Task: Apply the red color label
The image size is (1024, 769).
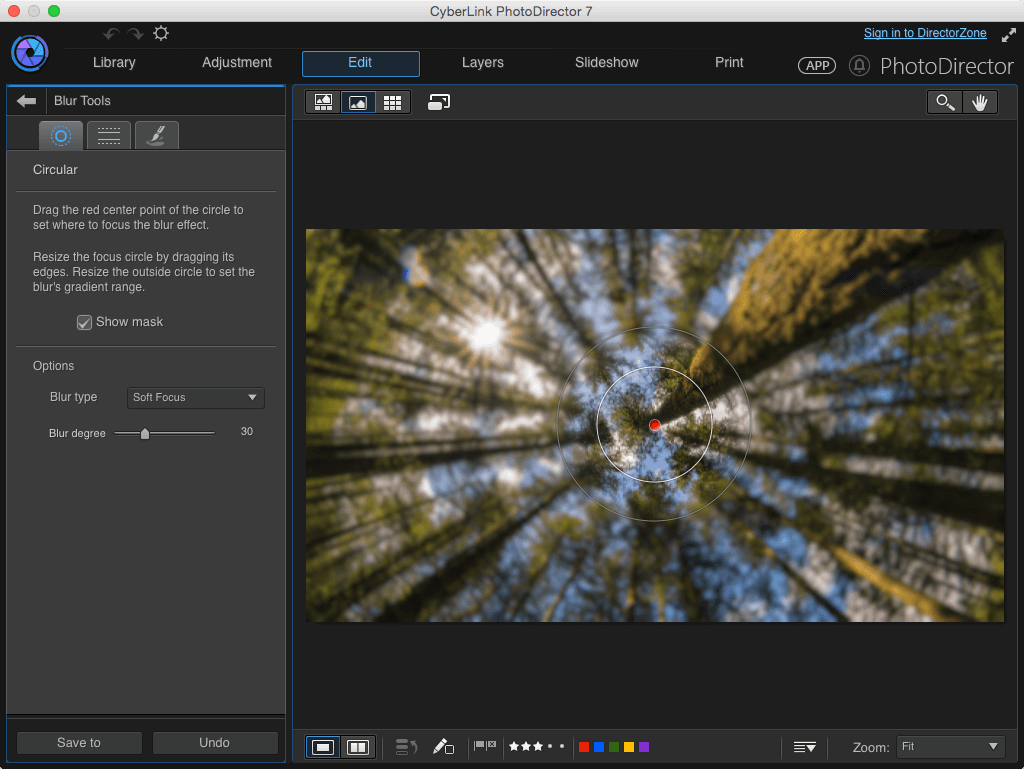Action: coord(584,747)
